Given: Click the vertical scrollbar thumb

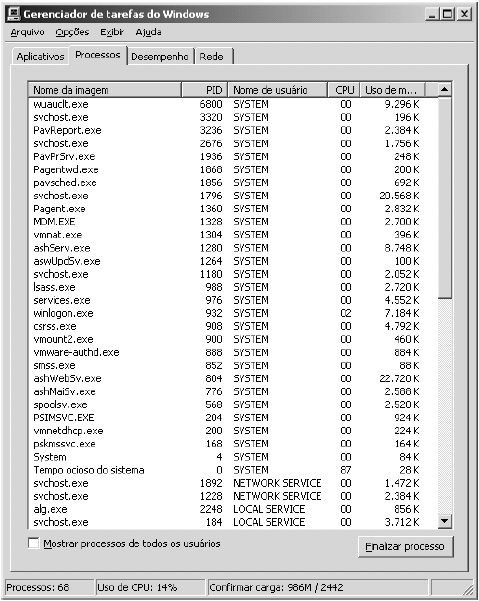Looking at the screenshot, I should point(445,197).
